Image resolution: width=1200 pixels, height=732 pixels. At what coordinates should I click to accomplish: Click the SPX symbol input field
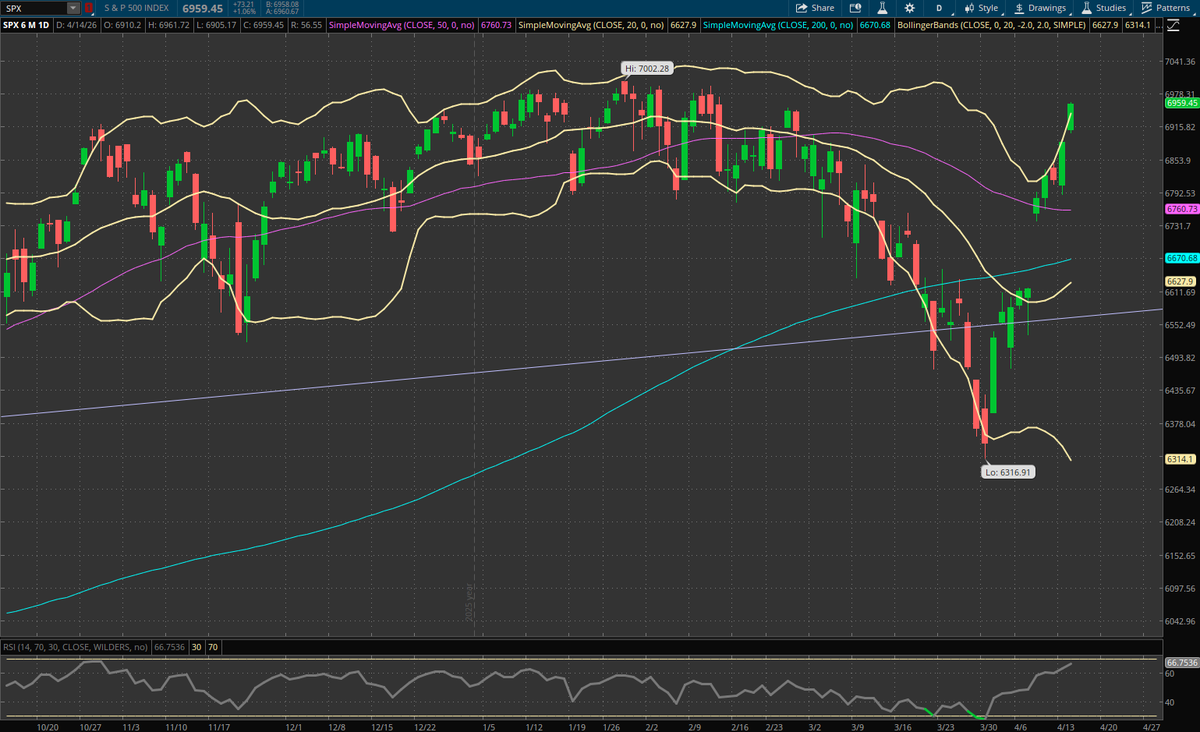click(x=35, y=7)
